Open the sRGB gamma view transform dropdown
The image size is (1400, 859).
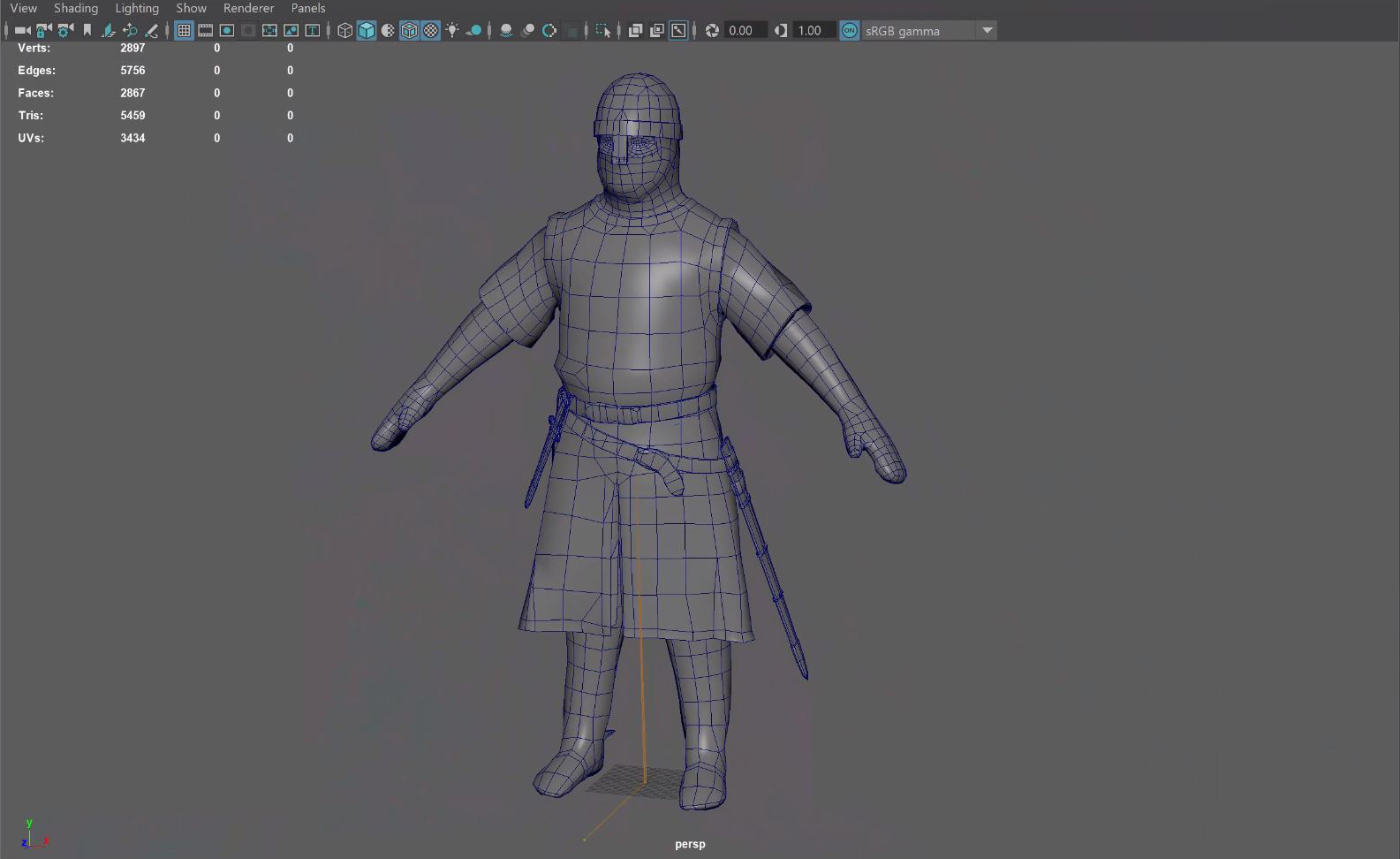coord(988,31)
